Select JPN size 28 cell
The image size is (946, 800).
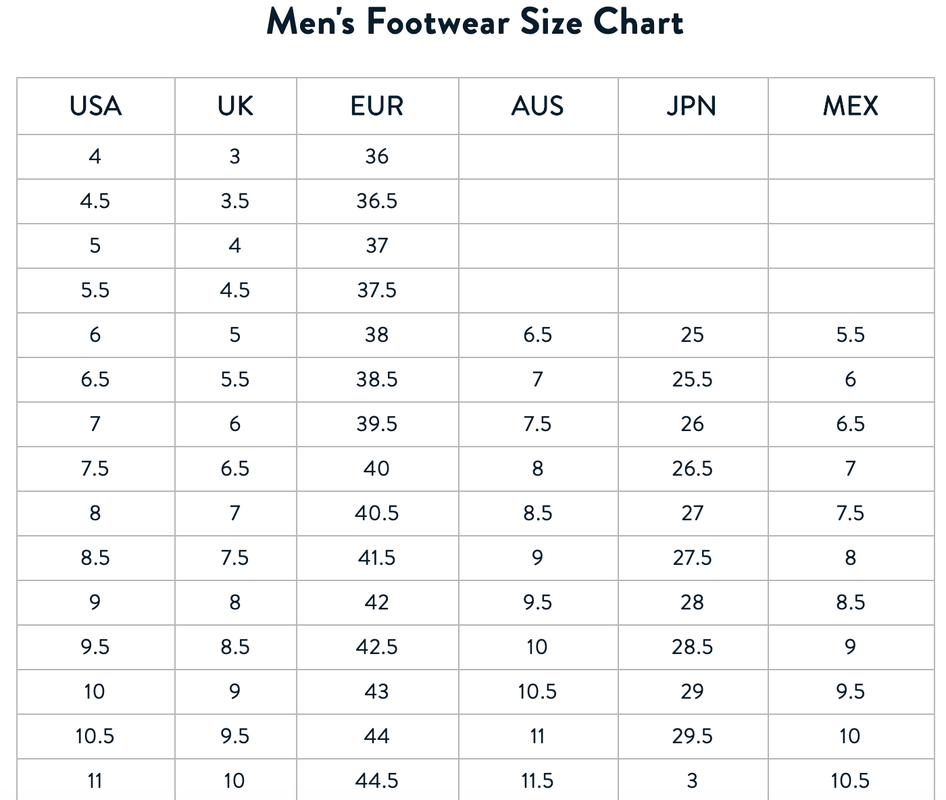point(692,603)
